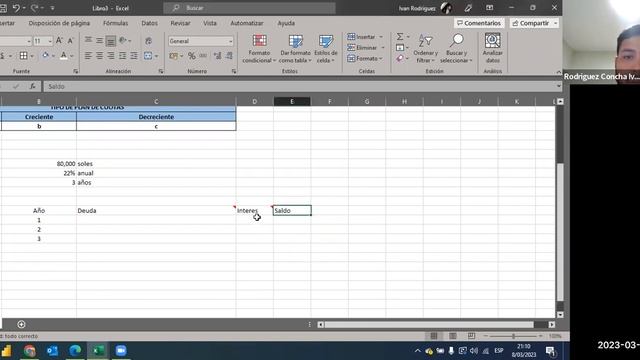This screenshot has width=640, height=360.
Task: Open borders dropdown arrow
Action: pyautogui.click(x=32, y=56)
